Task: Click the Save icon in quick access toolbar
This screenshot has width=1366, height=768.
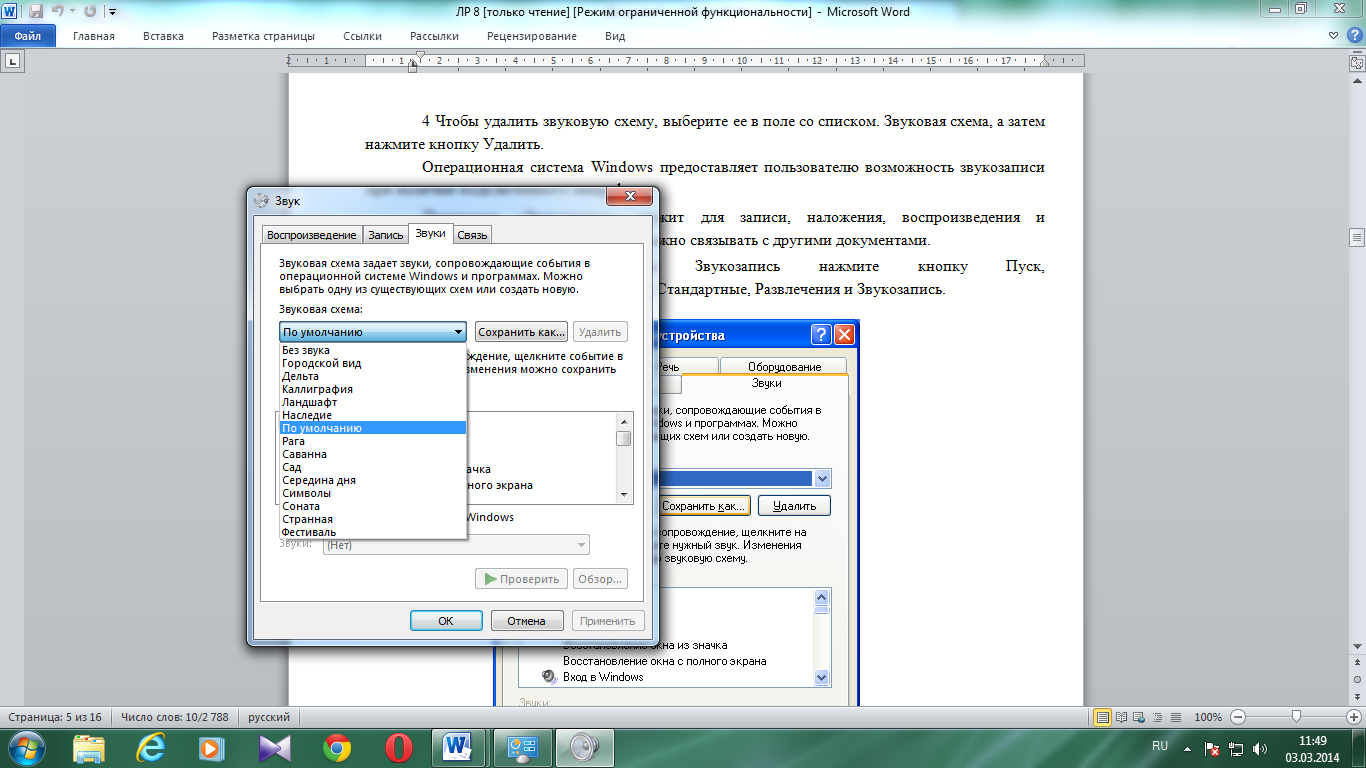Action: click(x=37, y=11)
